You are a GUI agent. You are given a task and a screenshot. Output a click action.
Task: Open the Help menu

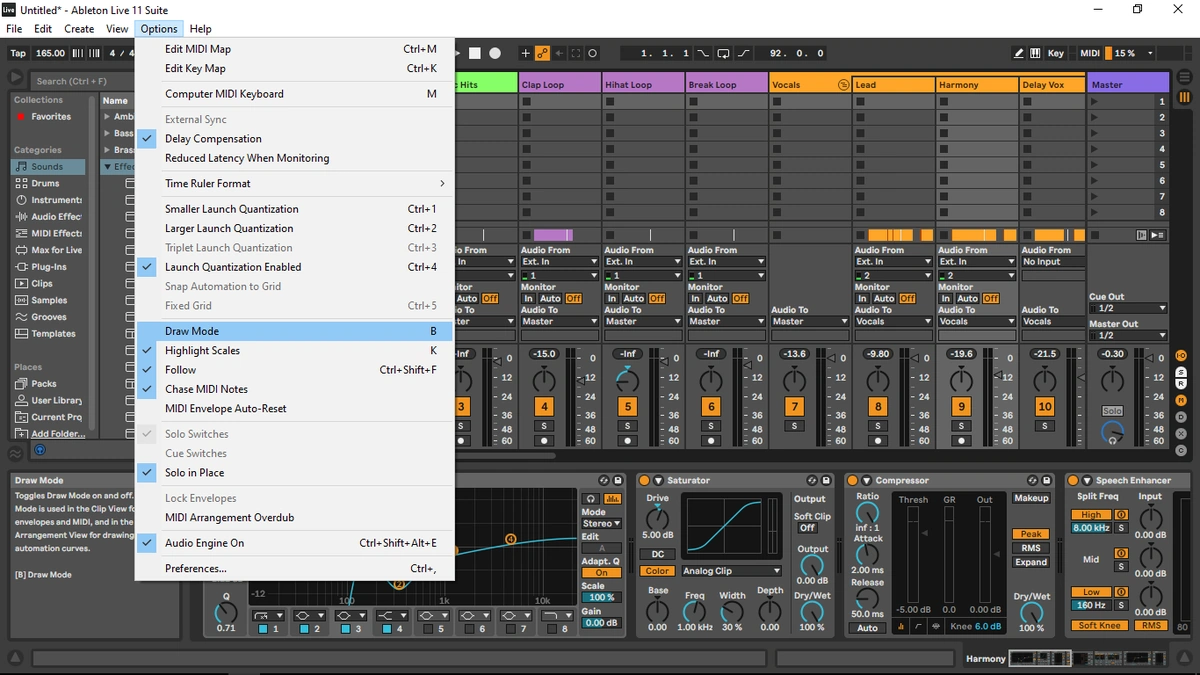point(200,29)
